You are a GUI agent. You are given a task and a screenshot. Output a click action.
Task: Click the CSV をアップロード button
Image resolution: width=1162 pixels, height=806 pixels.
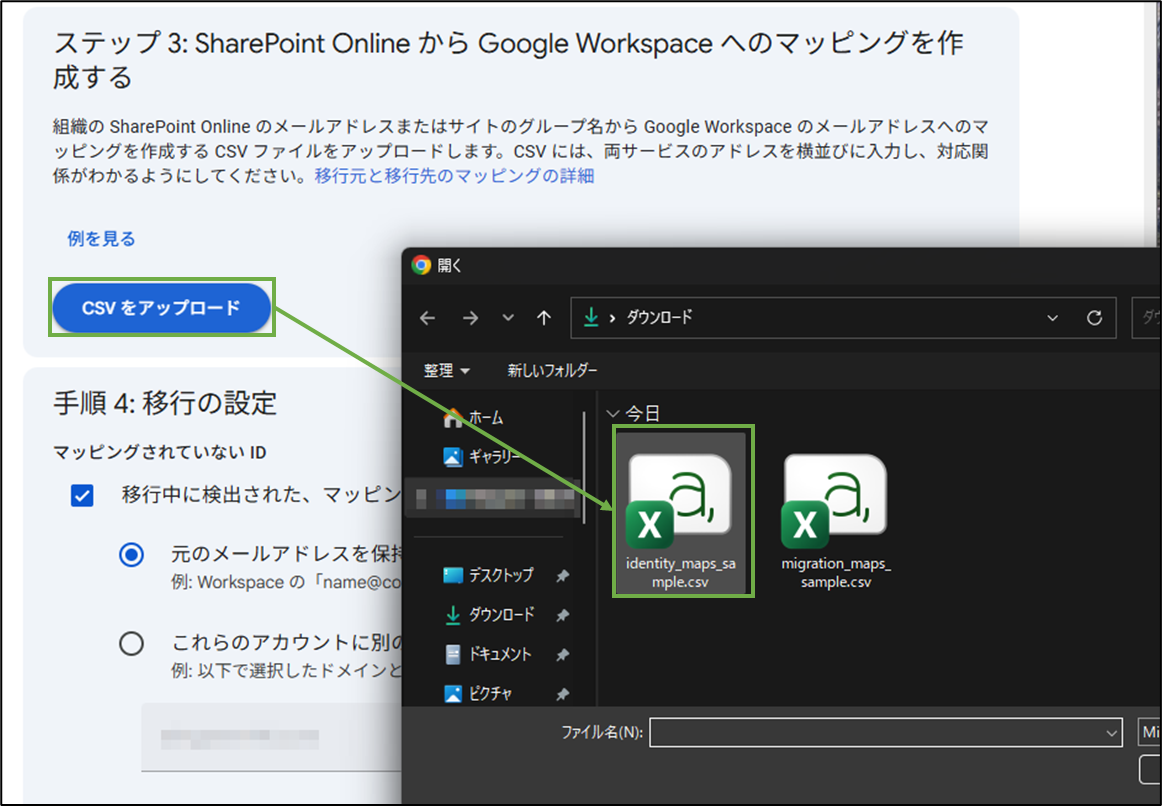pos(161,307)
